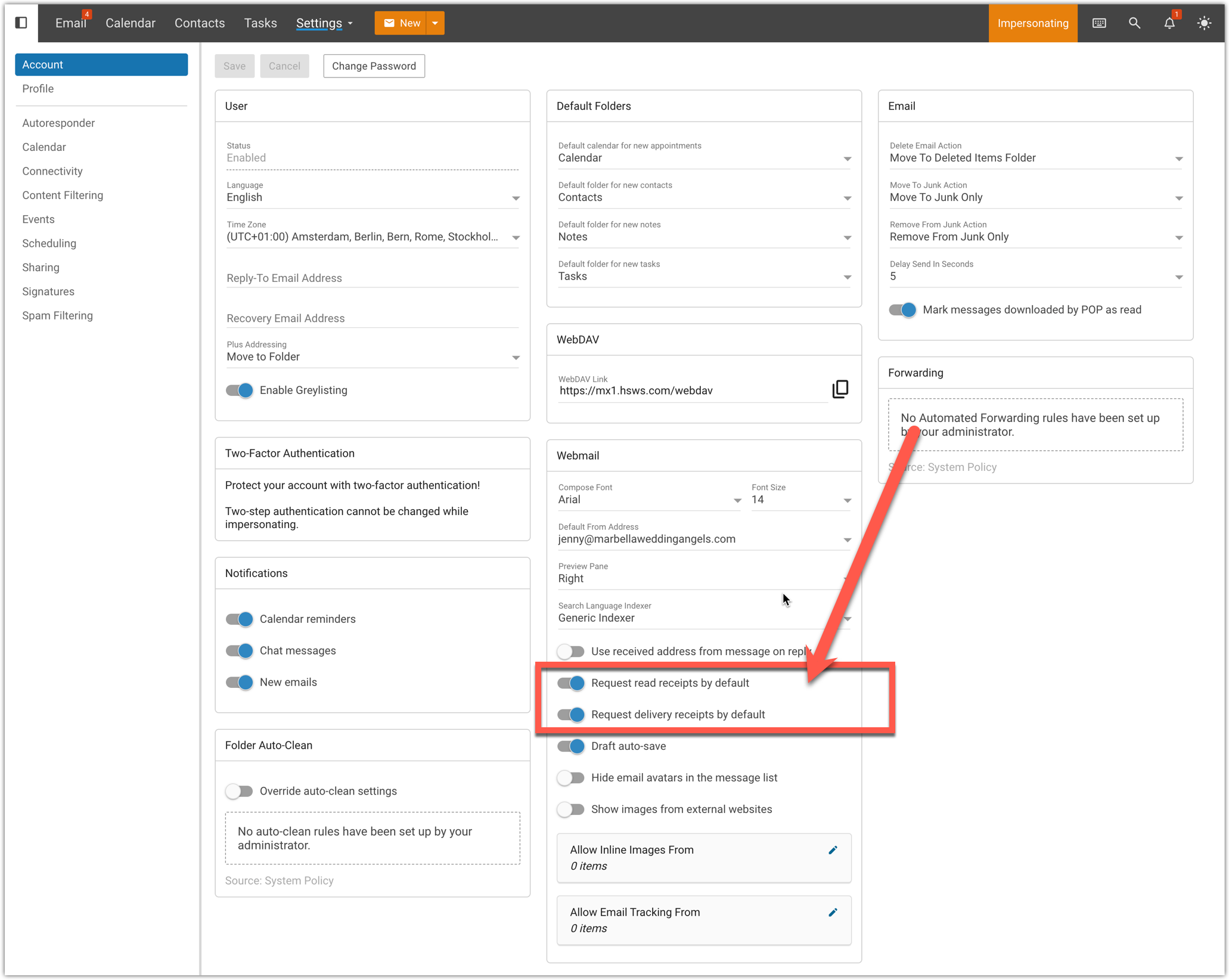Toggle the Draft auto-save switch

point(571,746)
